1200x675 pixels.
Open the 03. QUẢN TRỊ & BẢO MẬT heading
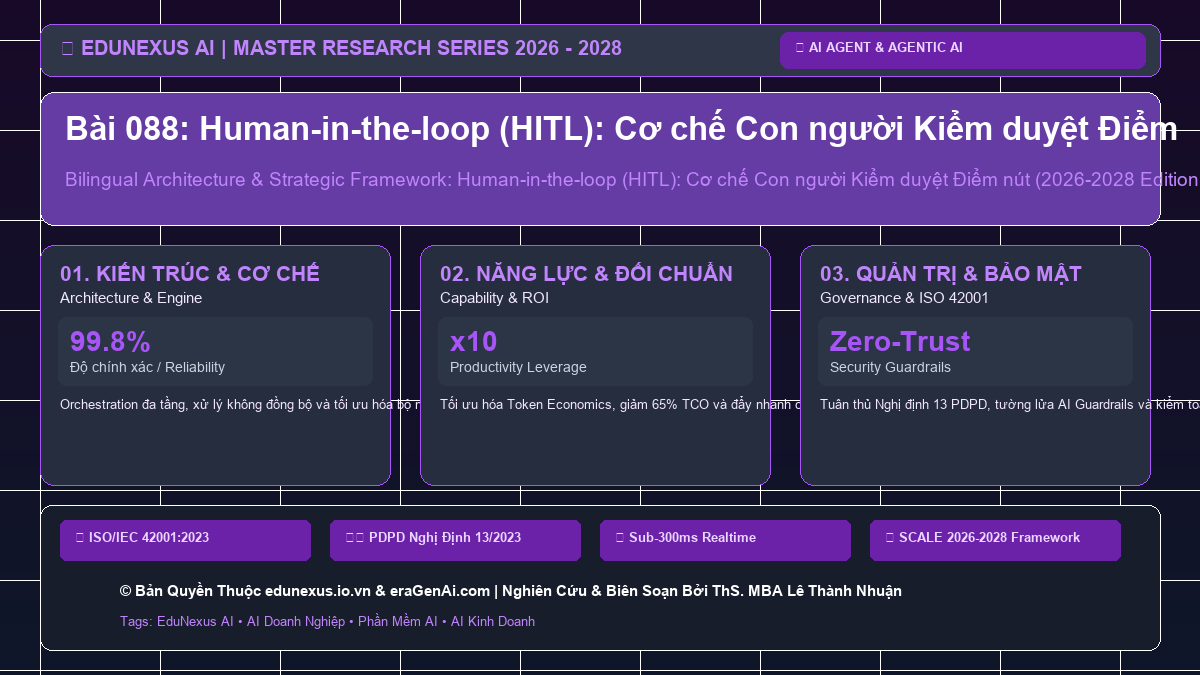(950, 274)
